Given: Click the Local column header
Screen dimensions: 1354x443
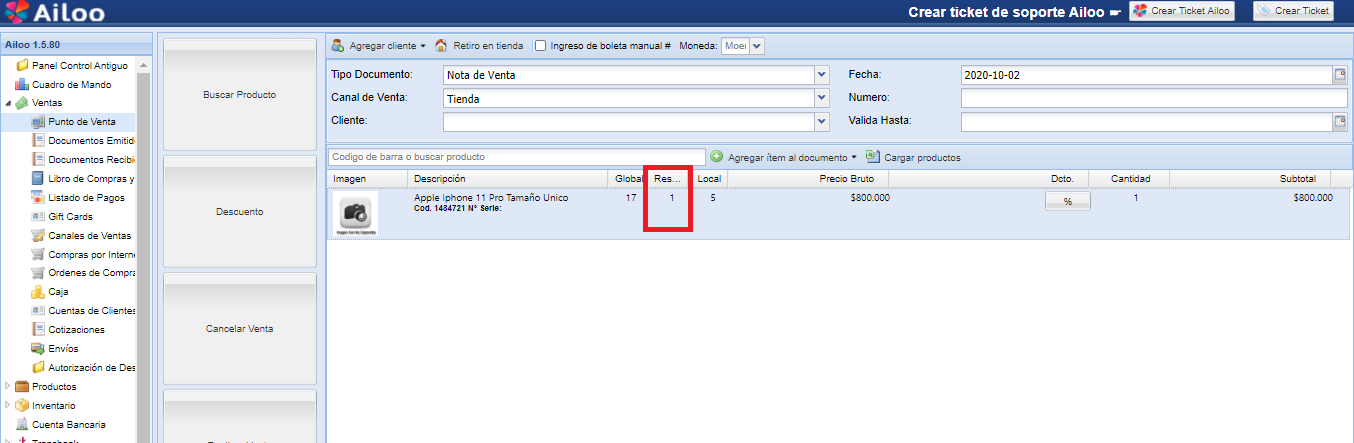Looking at the screenshot, I should pyautogui.click(x=709, y=178).
